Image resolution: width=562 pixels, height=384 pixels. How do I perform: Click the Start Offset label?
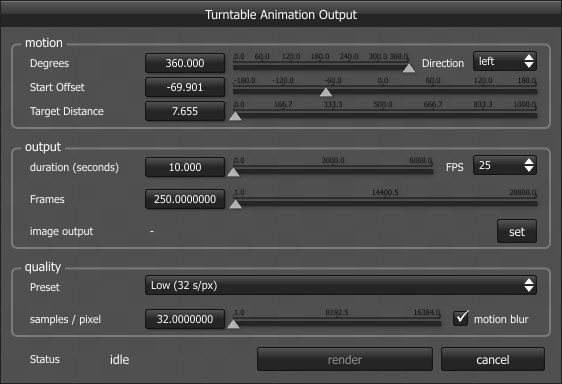coord(57,87)
